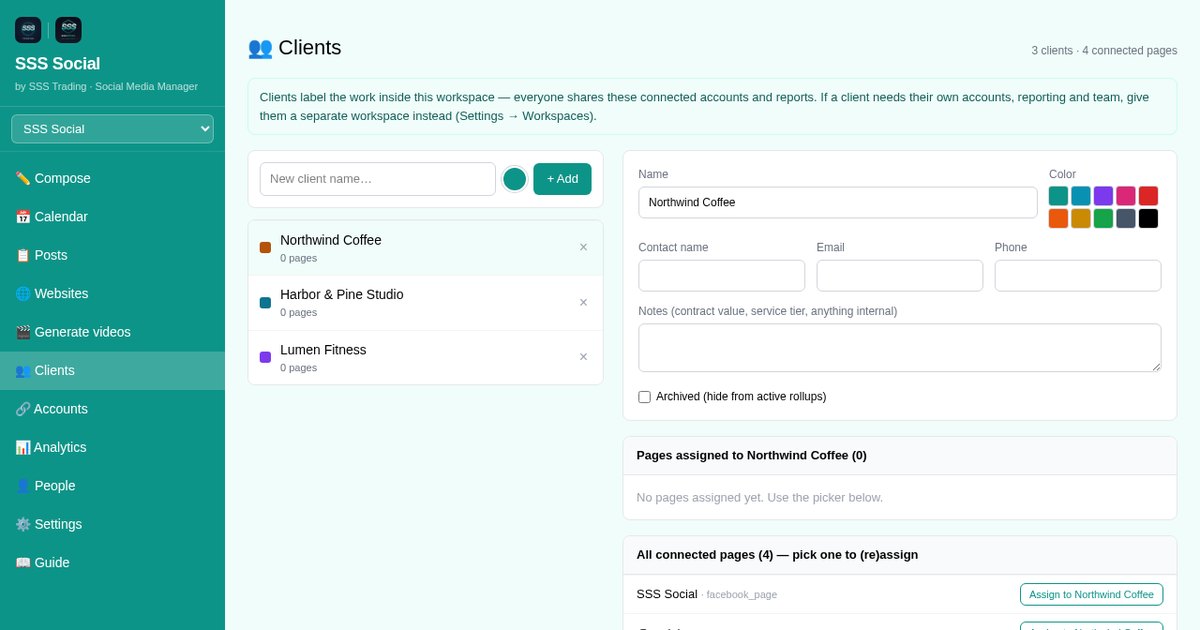Viewport: 1200px width, 630px height.
Task: Open Accounts in the sidebar
Action: pos(112,409)
